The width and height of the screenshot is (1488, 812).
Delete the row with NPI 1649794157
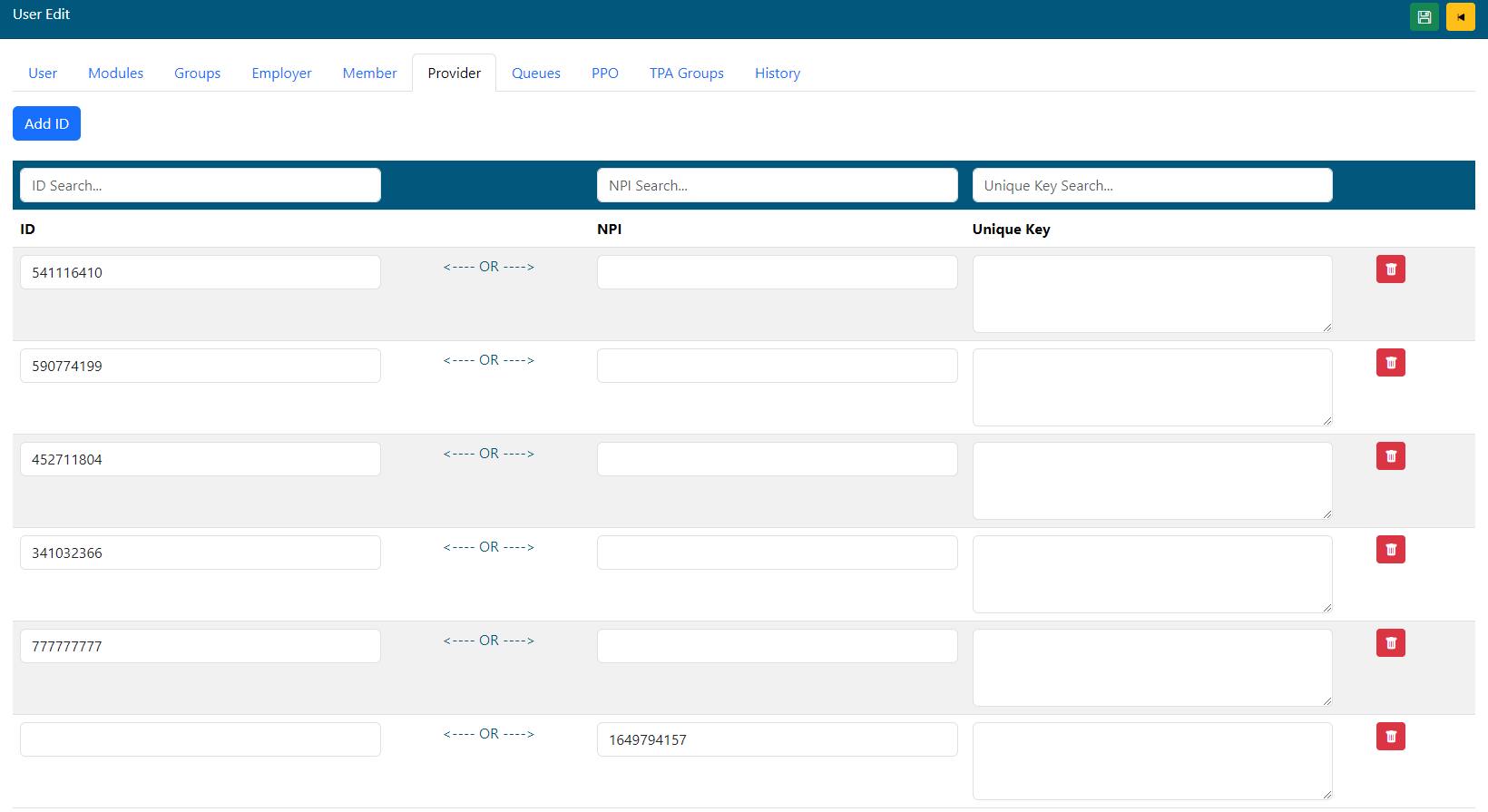(x=1390, y=737)
